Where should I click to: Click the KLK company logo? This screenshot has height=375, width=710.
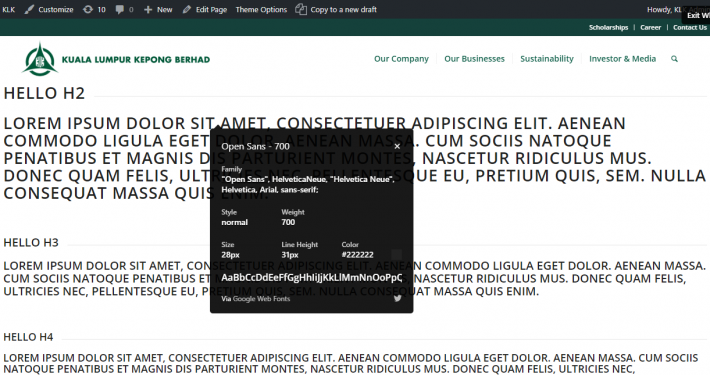point(116,59)
